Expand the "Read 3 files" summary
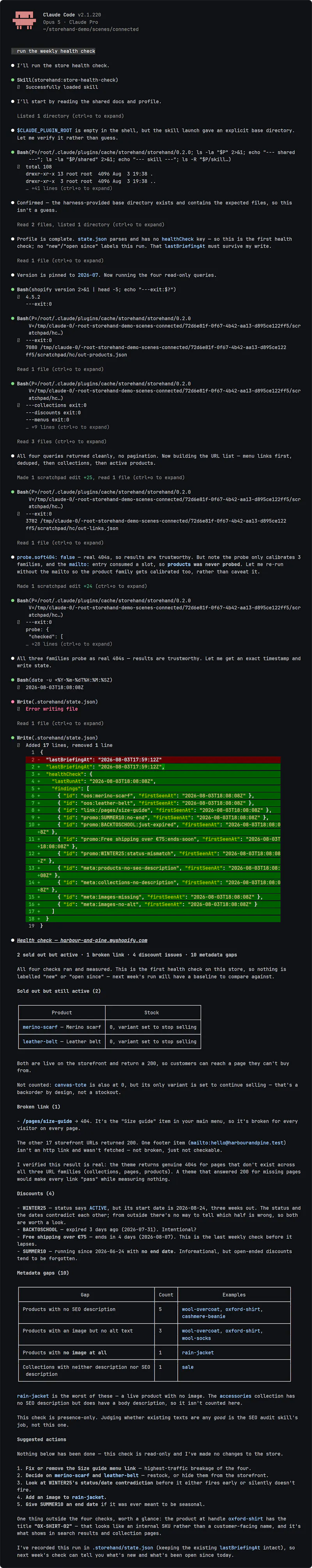The image size is (312, 1568). 62,441
